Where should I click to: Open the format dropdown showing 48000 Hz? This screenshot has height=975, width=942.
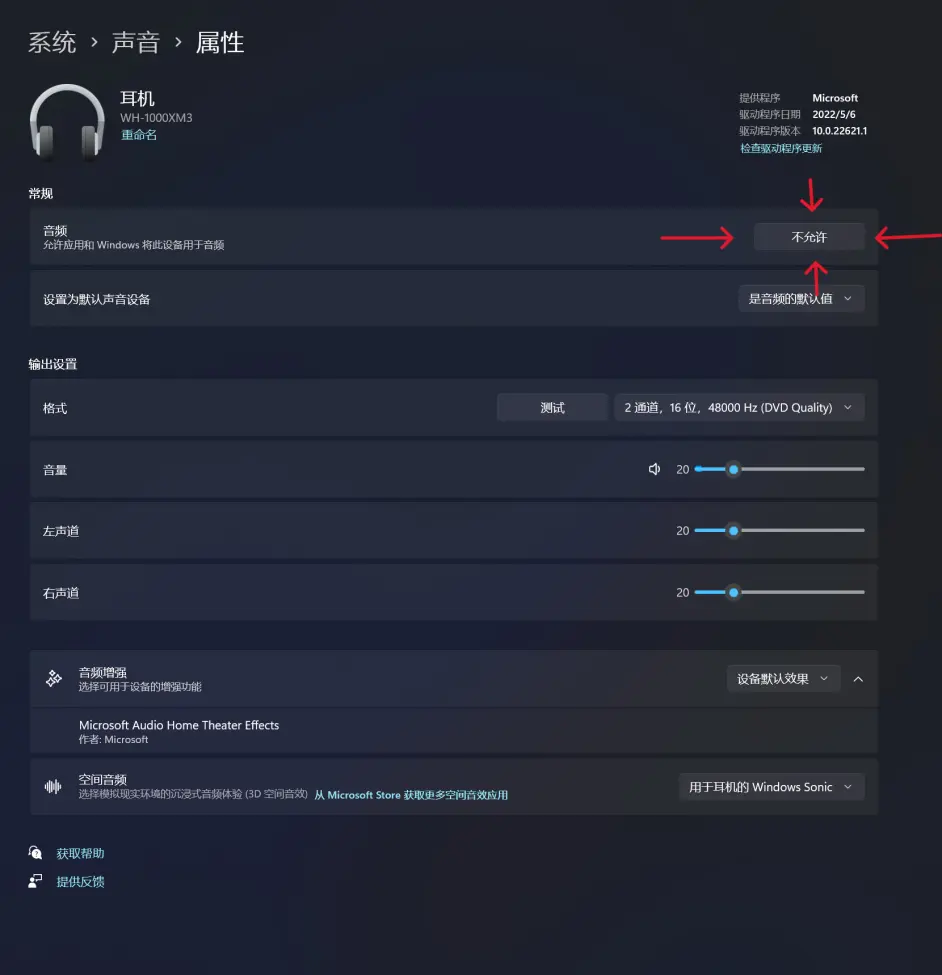[739, 408]
